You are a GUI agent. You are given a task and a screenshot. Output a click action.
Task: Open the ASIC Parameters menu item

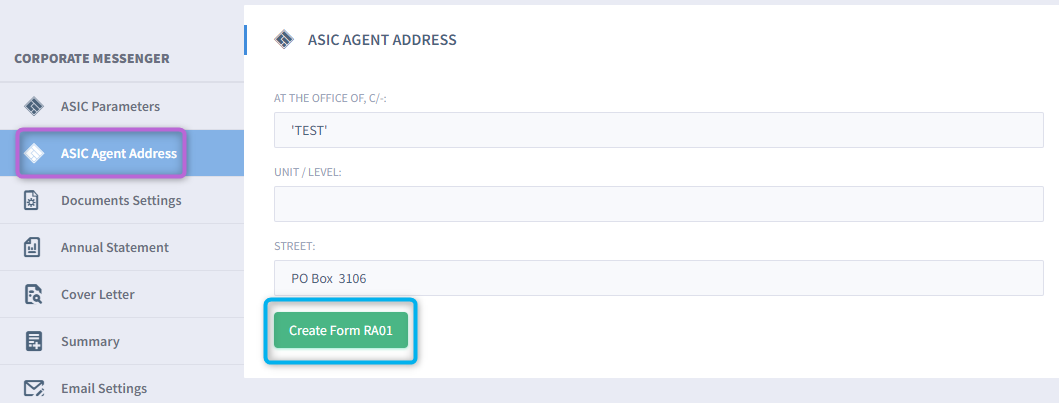[x=122, y=107]
